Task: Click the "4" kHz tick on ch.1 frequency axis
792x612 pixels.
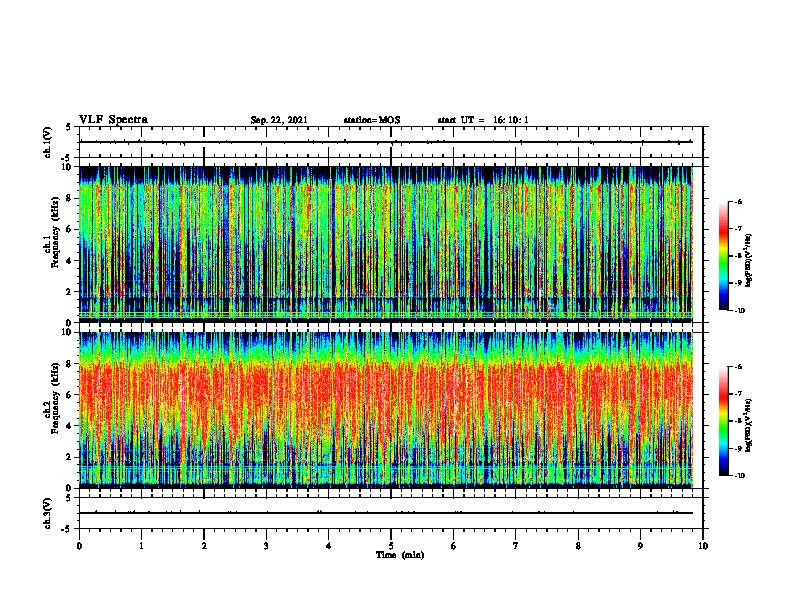Action: (x=70, y=261)
